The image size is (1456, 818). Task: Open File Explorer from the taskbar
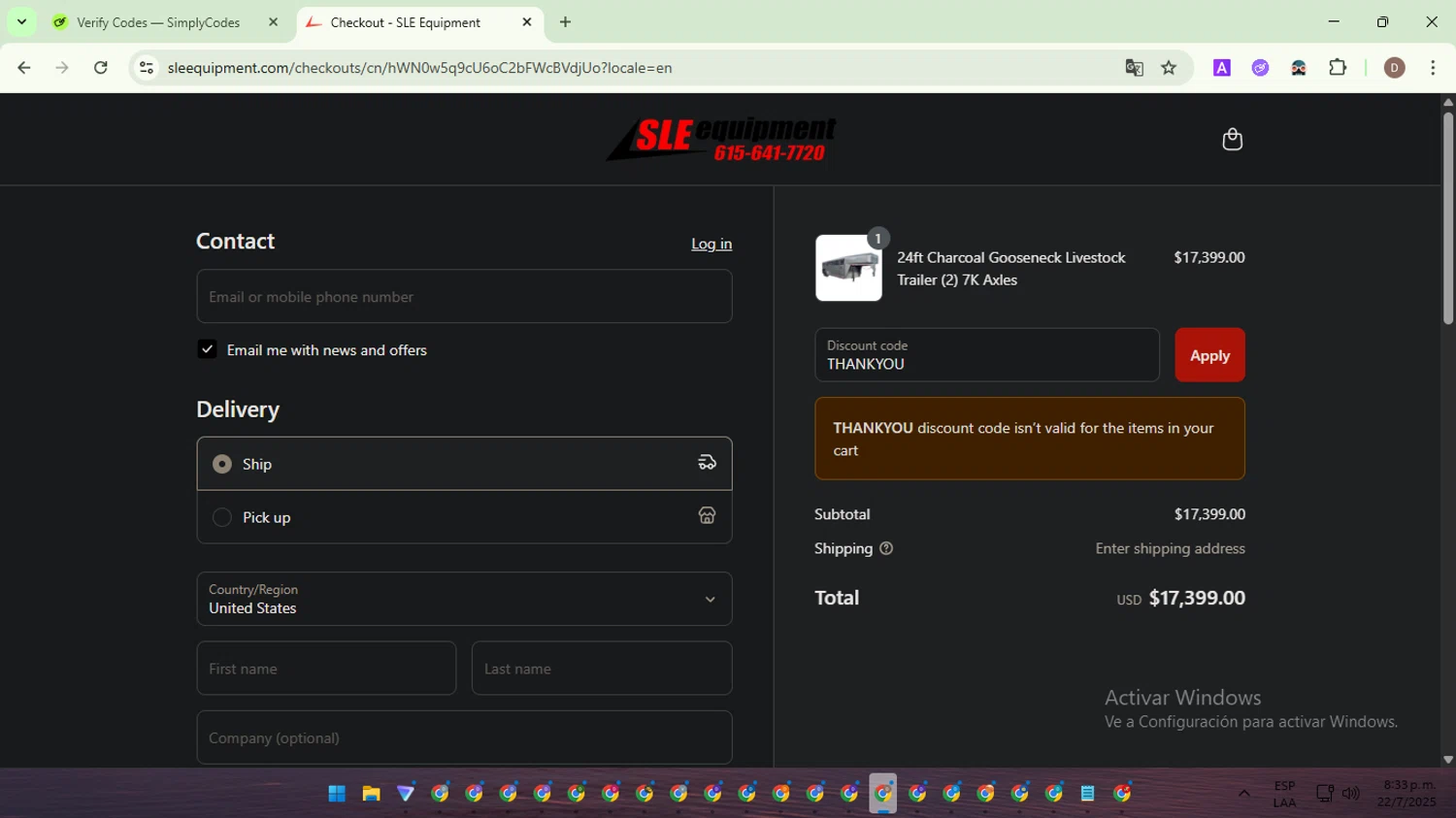(371, 794)
